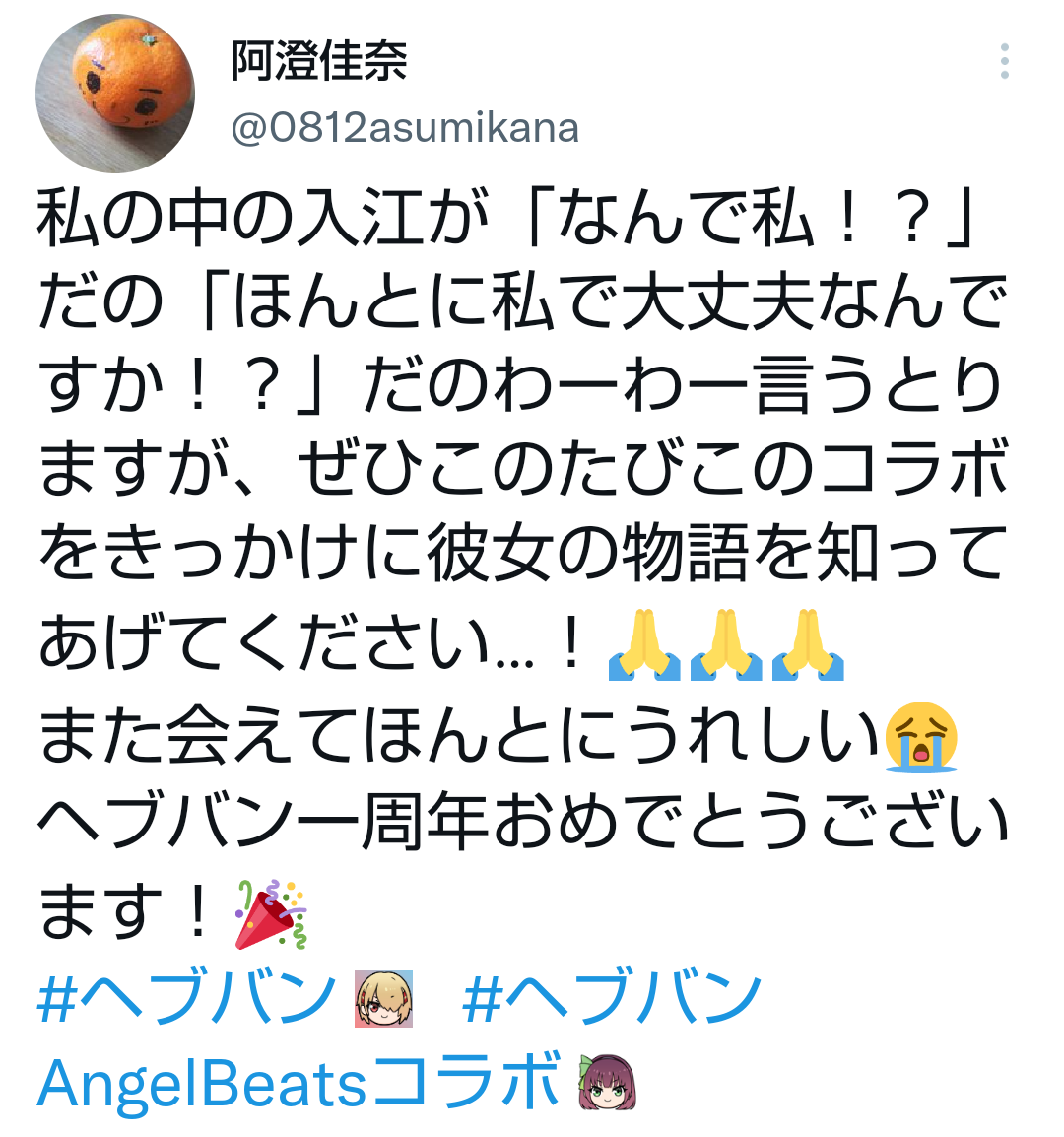Select the line starting をきっかけに彼女の
This screenshot has height=1137, width=1064.
tap(523, 553)
